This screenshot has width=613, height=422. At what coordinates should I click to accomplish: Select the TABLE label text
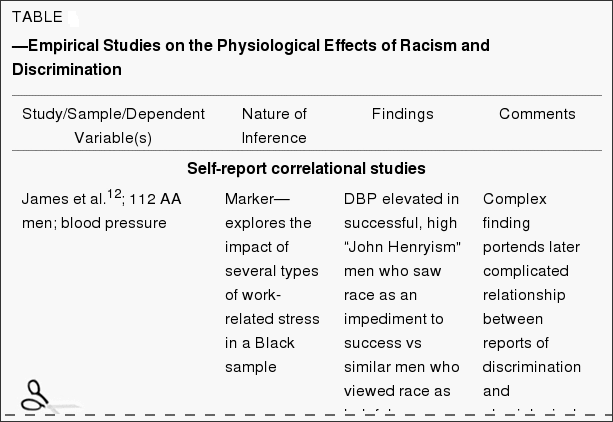[x=37, y=17]
